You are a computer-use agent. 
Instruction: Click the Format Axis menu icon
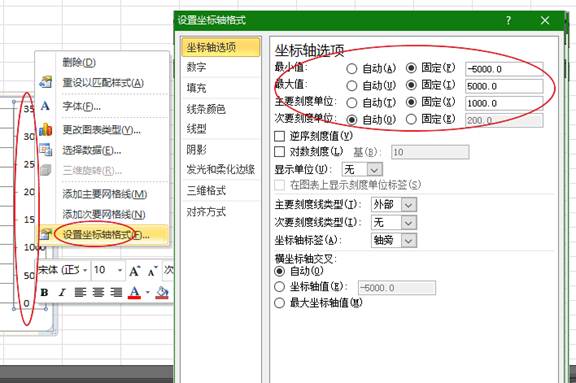[x=46, y=234]
